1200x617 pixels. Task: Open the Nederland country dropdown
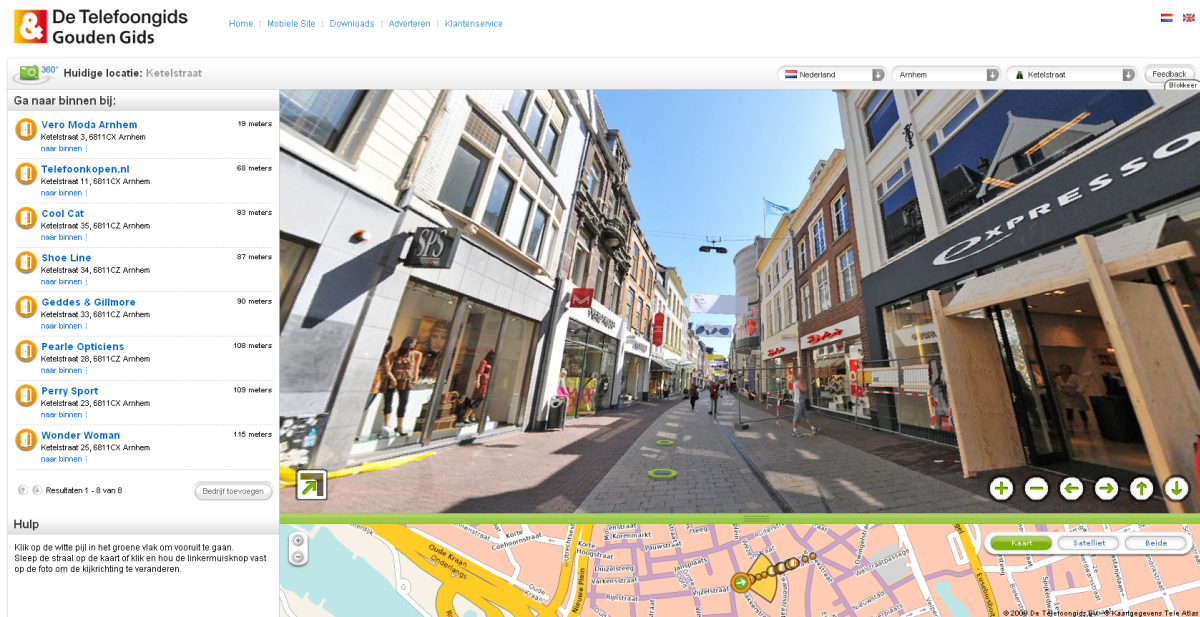834,74
